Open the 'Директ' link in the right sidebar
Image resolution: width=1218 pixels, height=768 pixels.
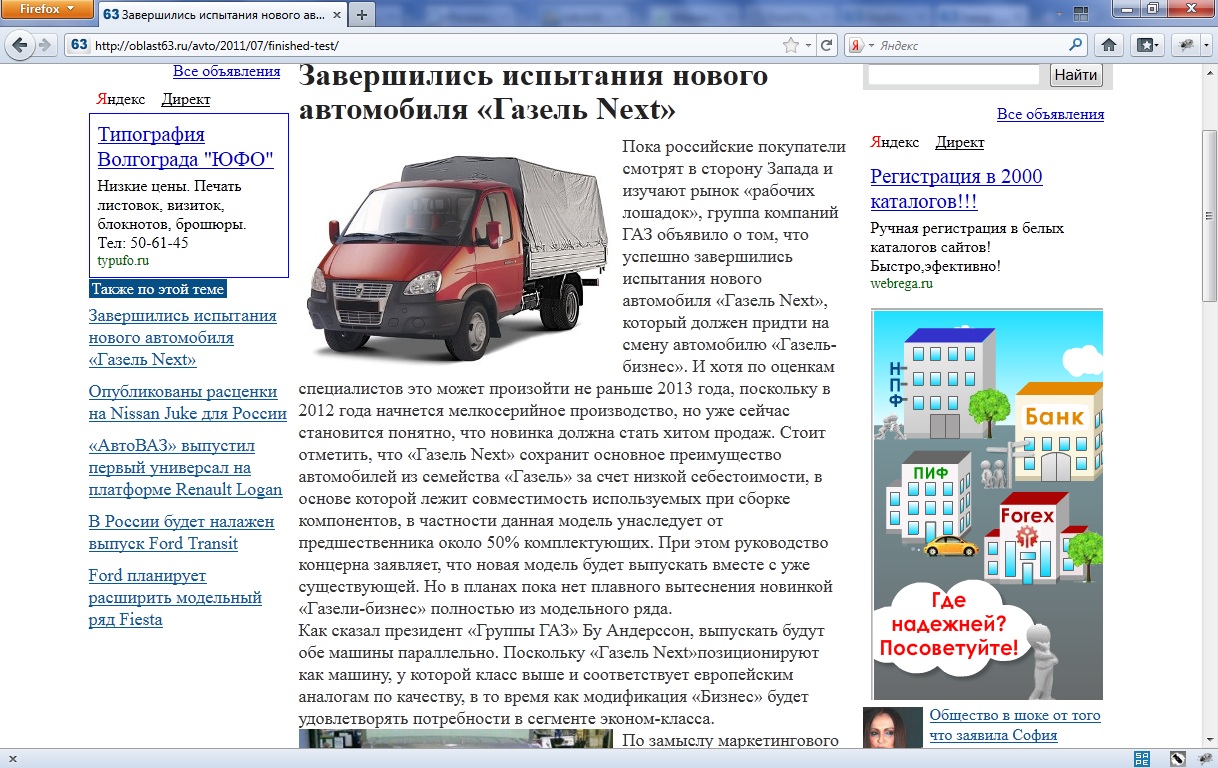(960, 142)
